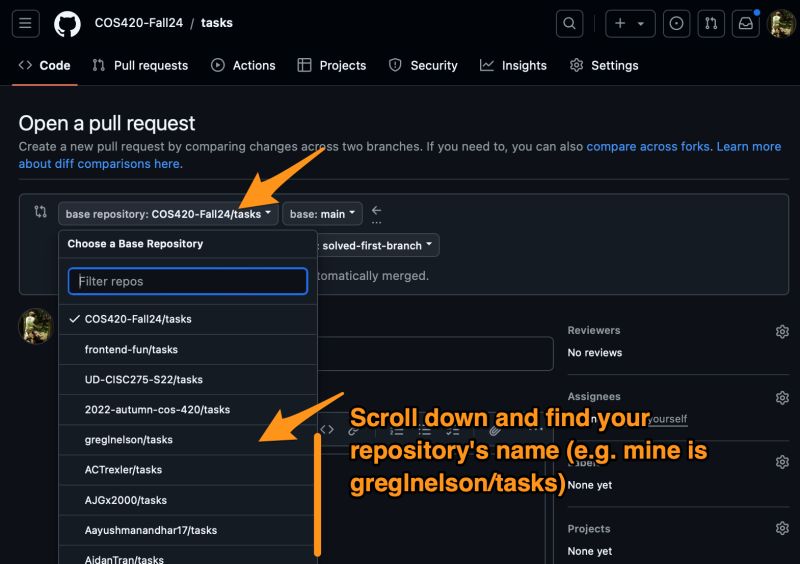Screen dimensions: 800x564
Task: Expand the create-new dropdown caret
Action: [641, 23]
